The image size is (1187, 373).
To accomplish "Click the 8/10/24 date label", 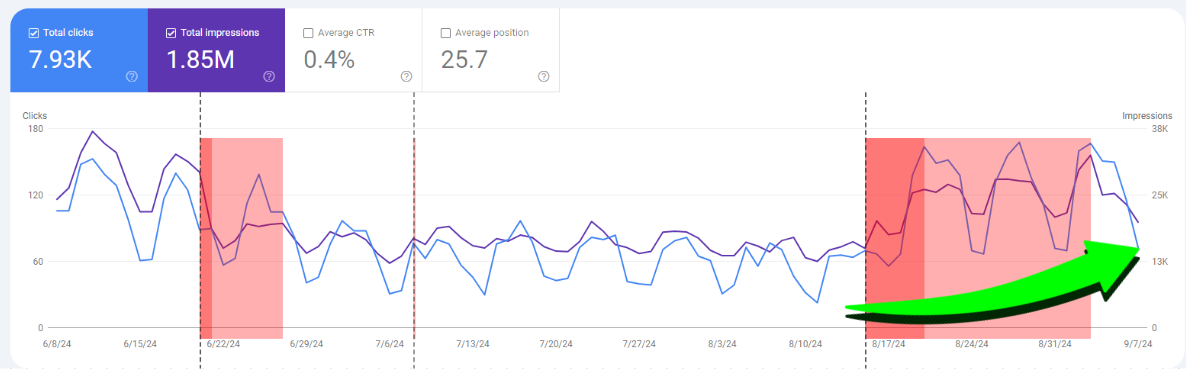I will [805, 343].
